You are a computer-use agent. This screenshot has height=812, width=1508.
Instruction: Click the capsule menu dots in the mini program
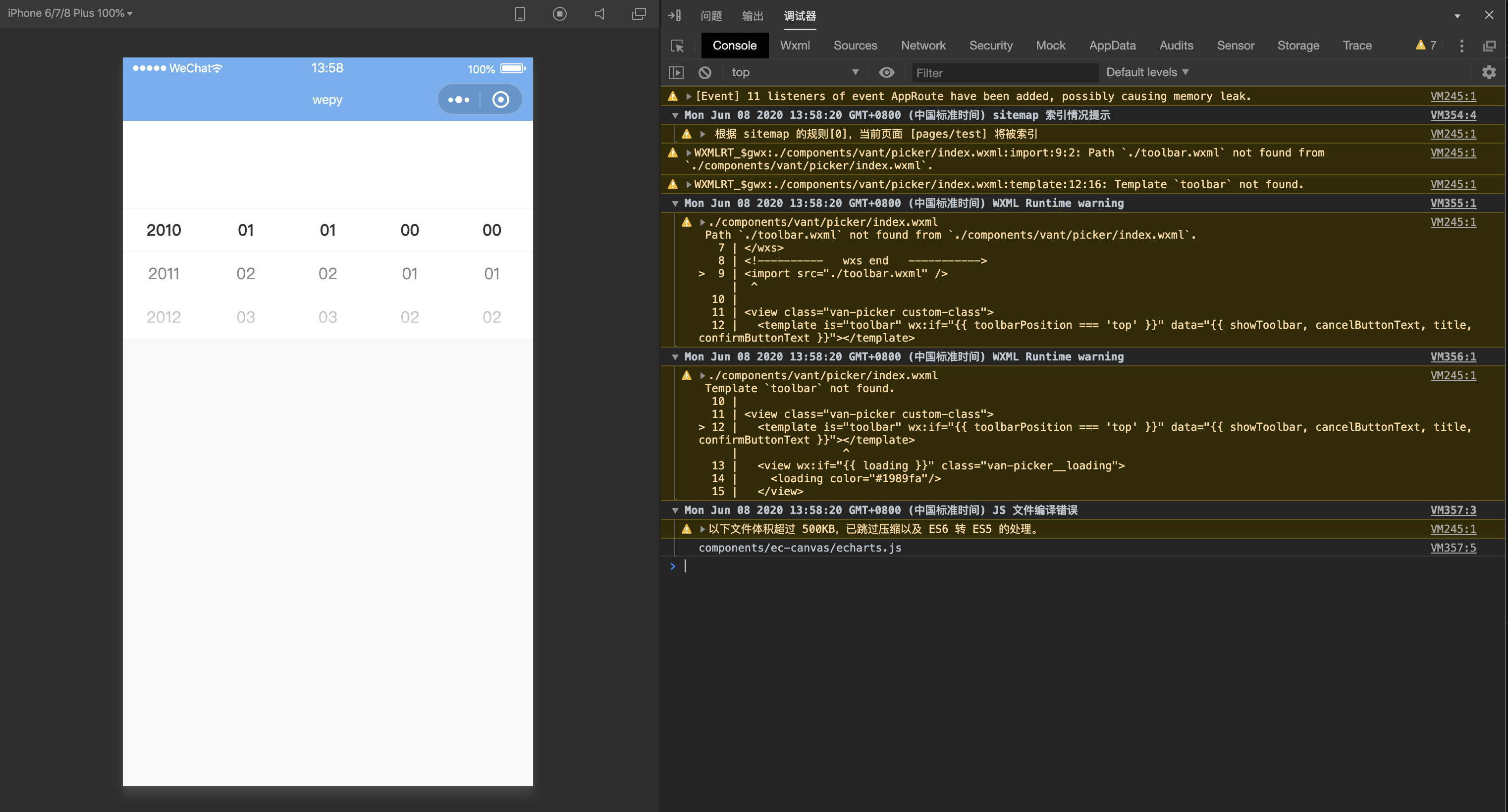(x=458, y=99)
